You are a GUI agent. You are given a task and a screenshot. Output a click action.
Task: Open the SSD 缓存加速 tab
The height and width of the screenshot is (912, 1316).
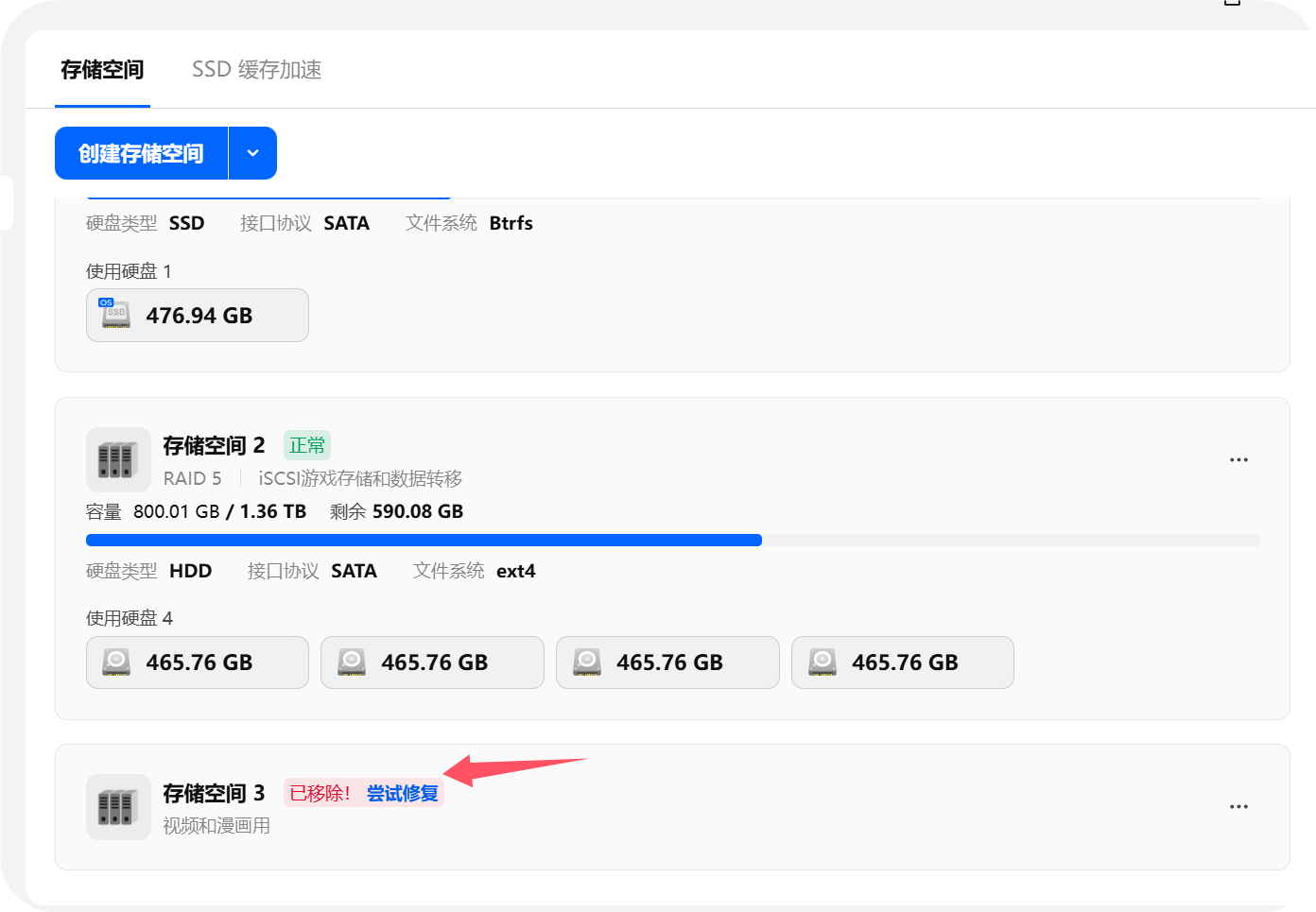pyautogui.click(x=256, y=70)
